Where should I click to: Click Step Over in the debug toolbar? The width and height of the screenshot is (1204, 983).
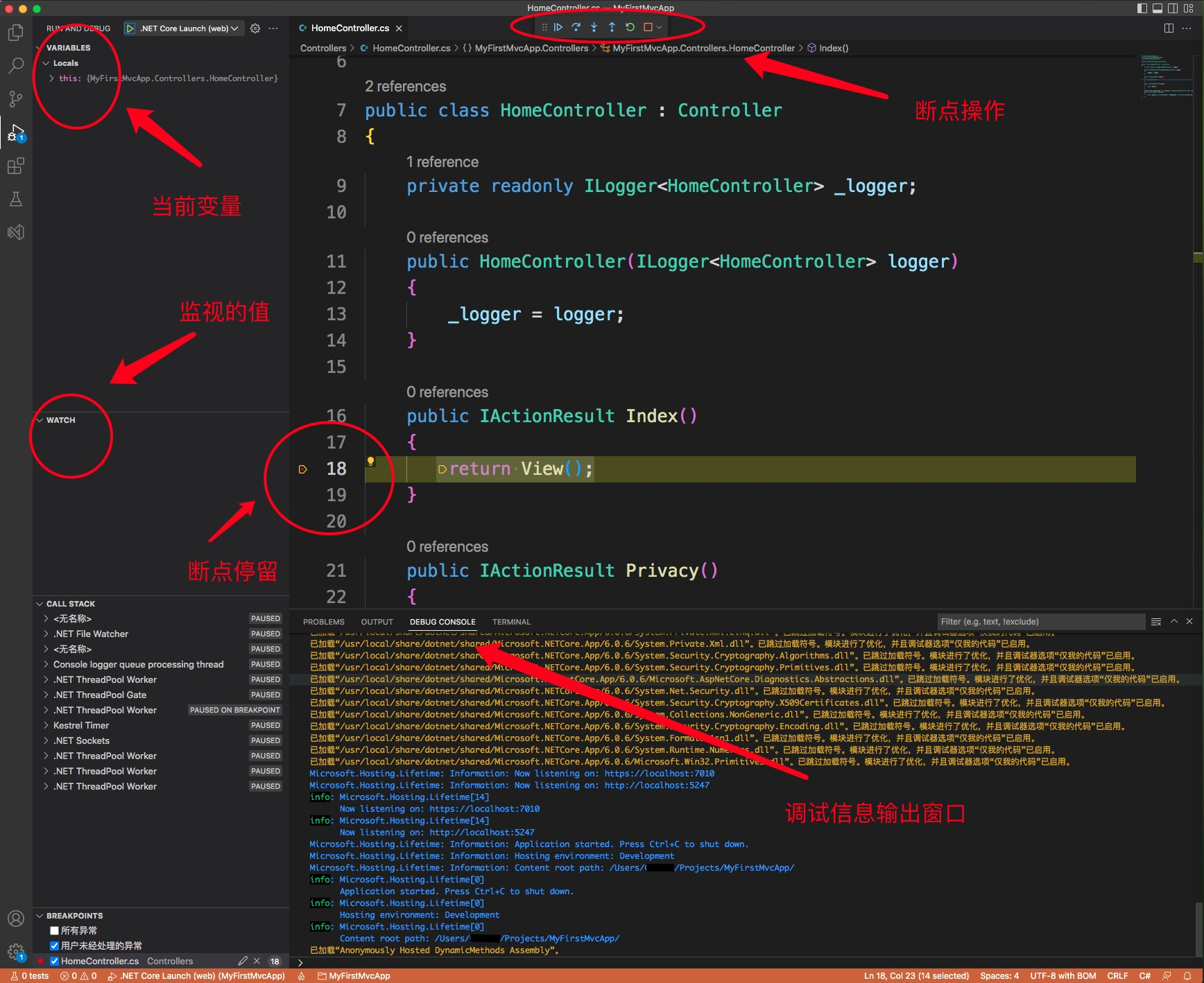[576, 26]
